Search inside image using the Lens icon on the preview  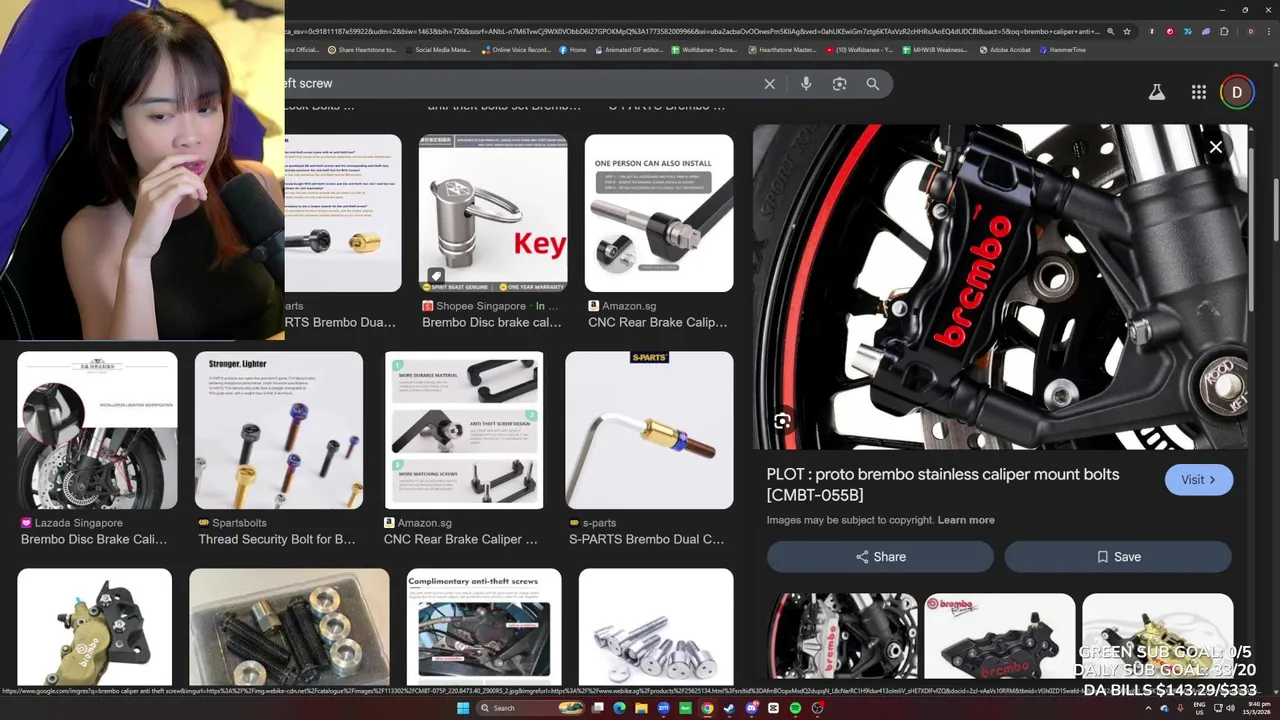(x=782, y=421)
